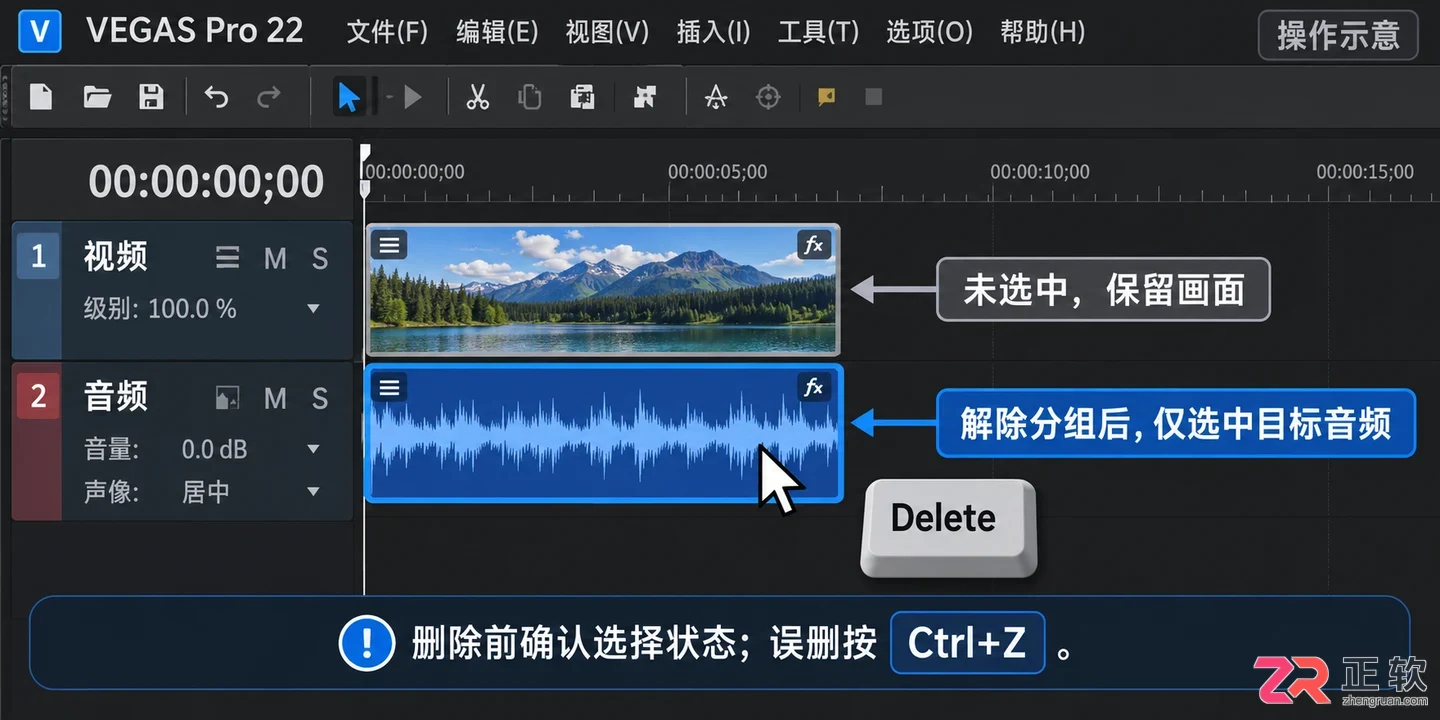Open the small arrow beside the edit tool
The height and width of the screenshot is (720, 1440).
389,97
